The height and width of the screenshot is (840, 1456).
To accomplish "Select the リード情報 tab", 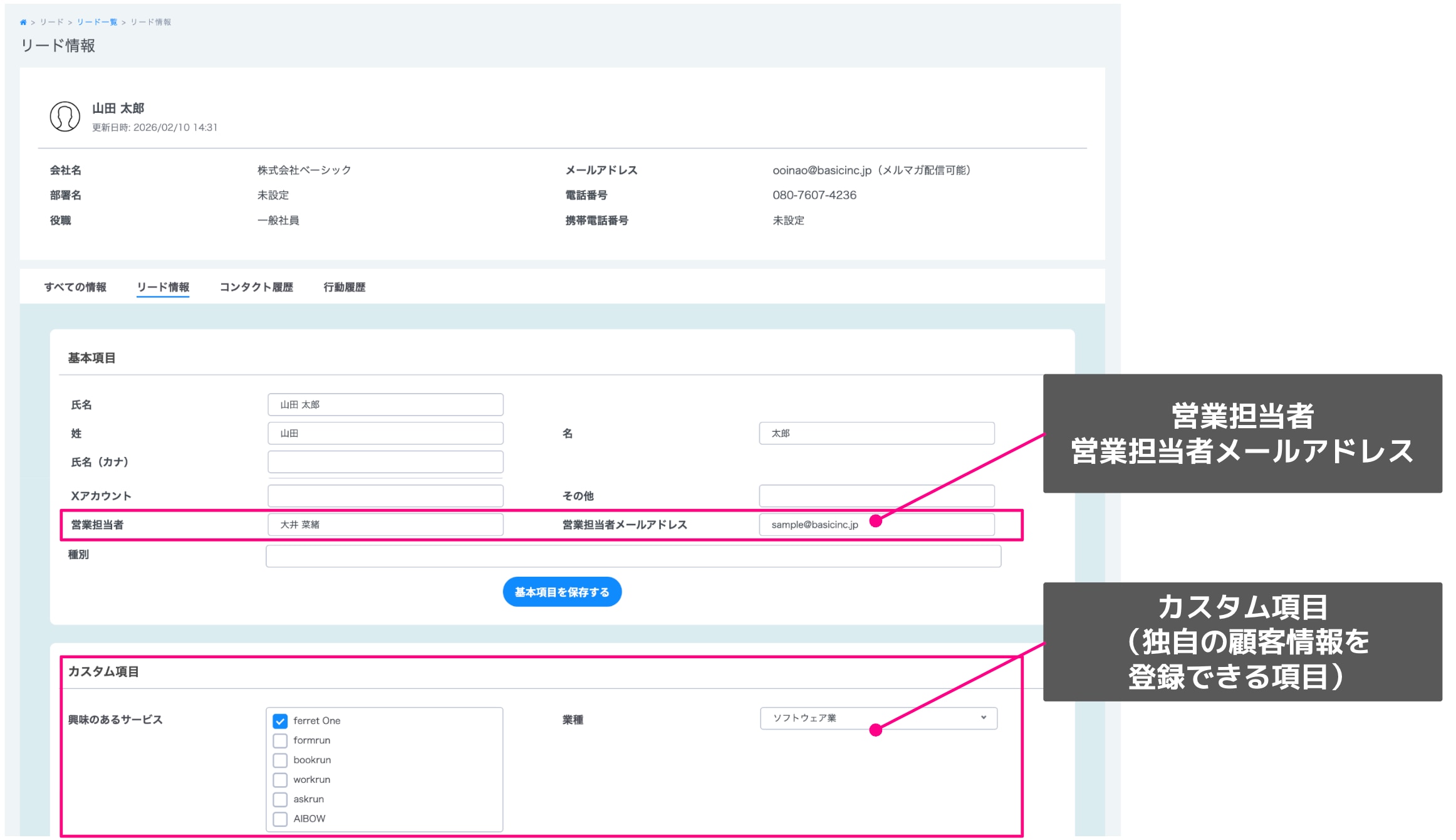I will (163, 287).
